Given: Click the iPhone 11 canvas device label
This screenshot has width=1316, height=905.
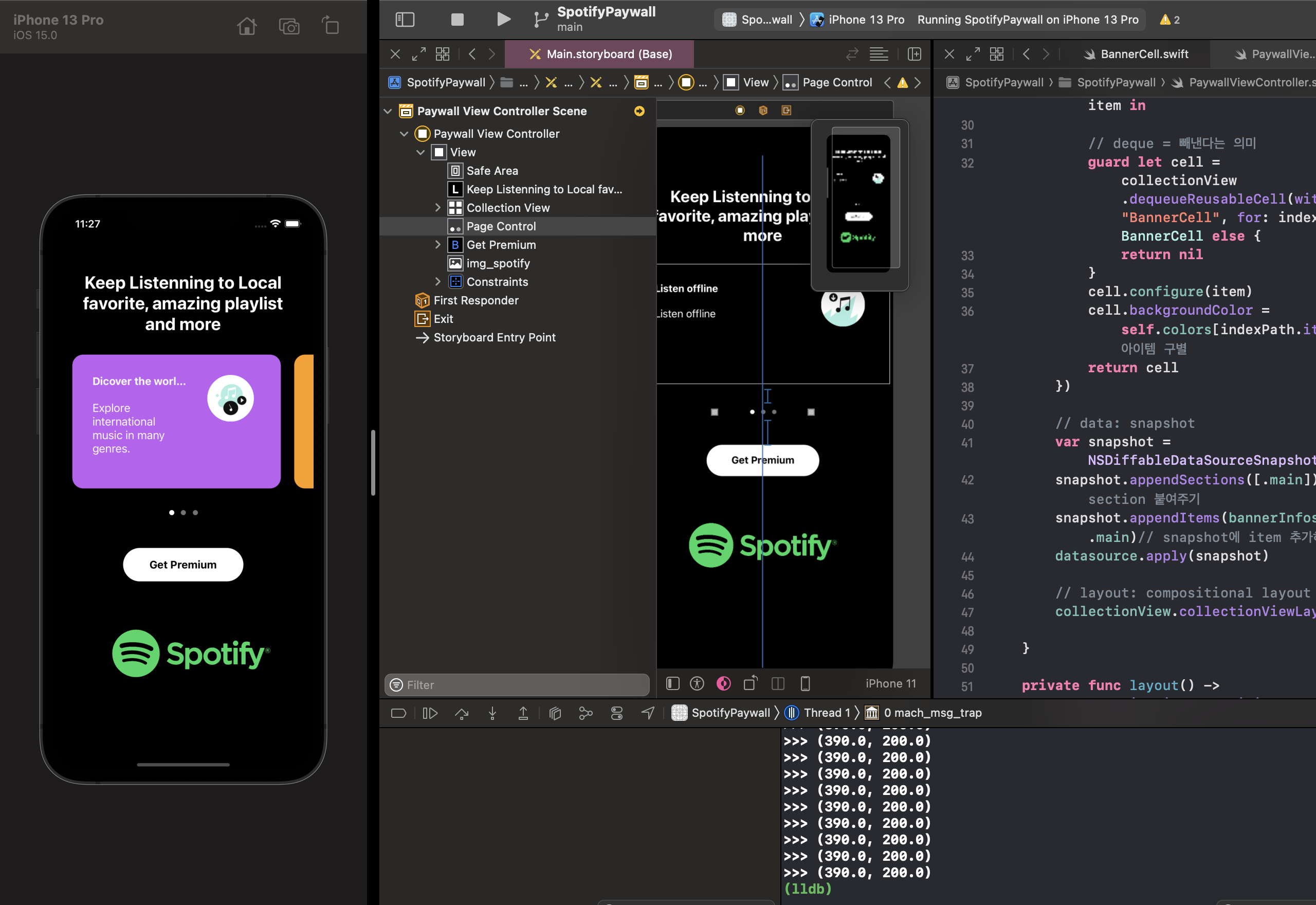Looking at the screenshot, I should [x=890, y=683].
